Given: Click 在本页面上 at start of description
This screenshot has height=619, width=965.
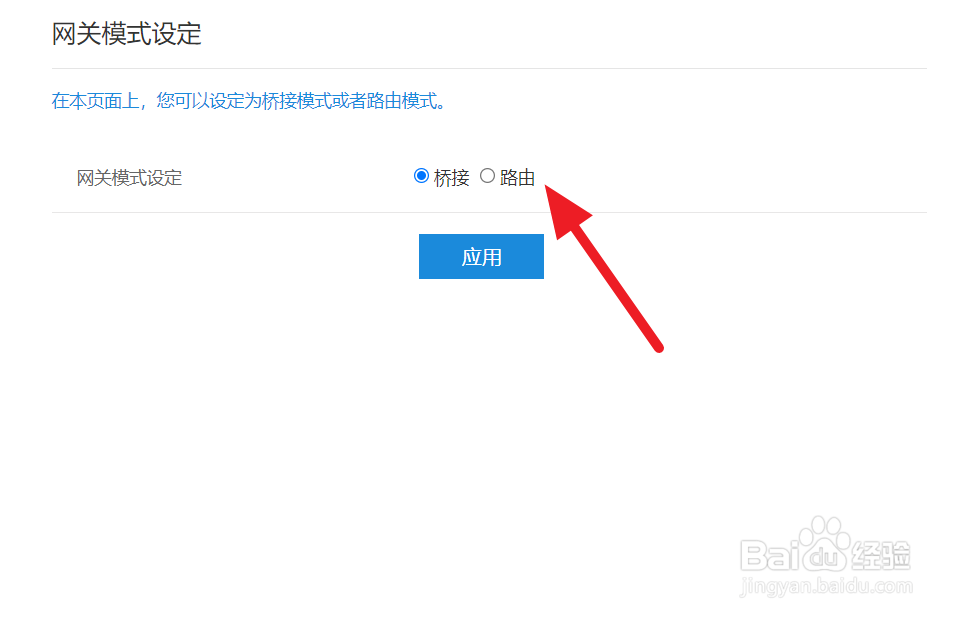Looking at the screenshot, I should pyautogui.click(x=95, y=100).
